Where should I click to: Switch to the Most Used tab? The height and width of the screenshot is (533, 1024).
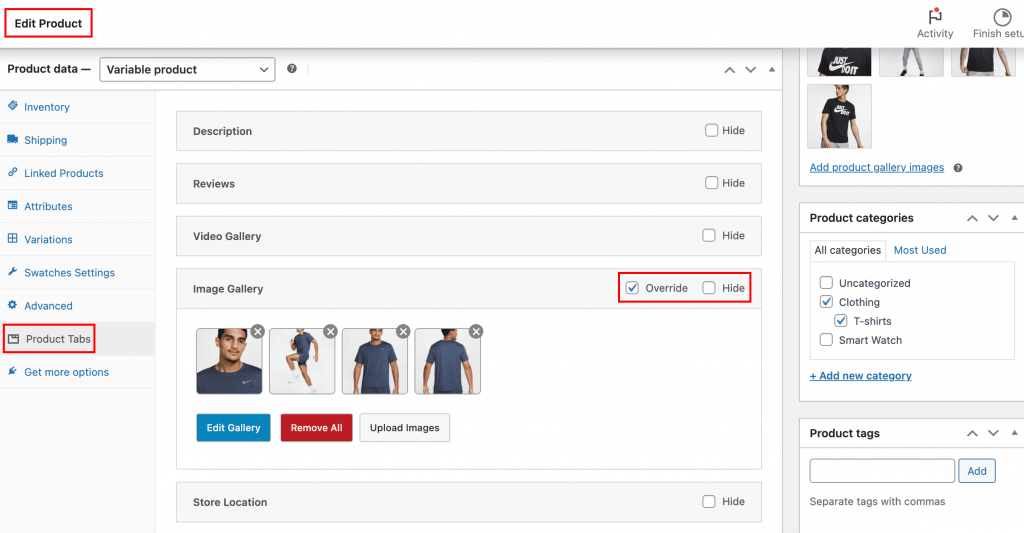coord(919,250)
